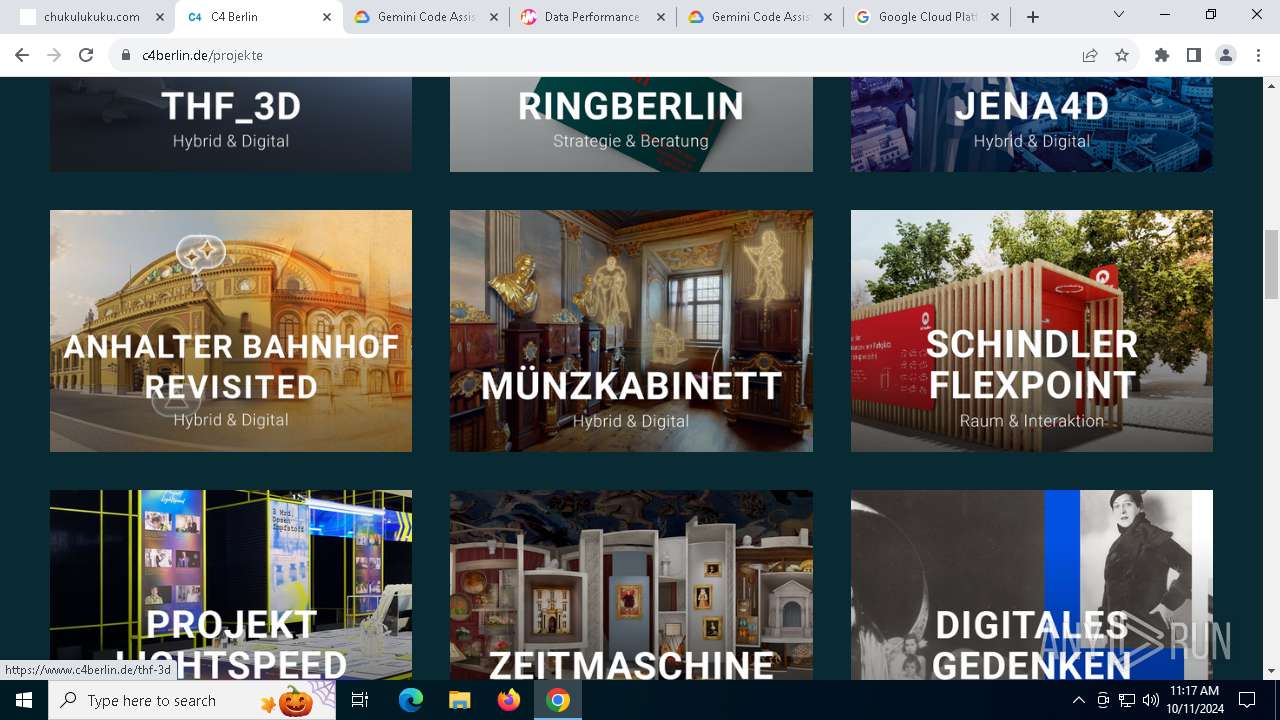
Task: Switch to first Gemini Code Assist tab
Action: point(425,17)
